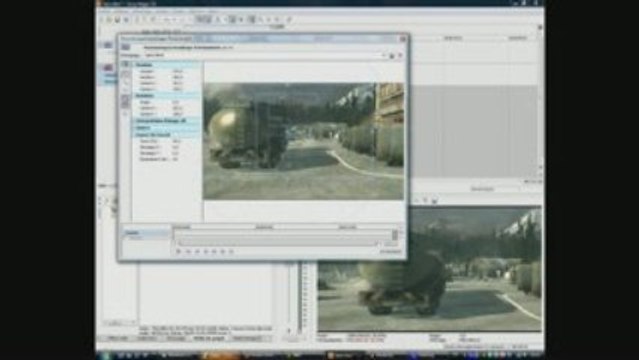639x360 pixels.
Task: Toggle the show properties tool icon
Action: (126, 64)
